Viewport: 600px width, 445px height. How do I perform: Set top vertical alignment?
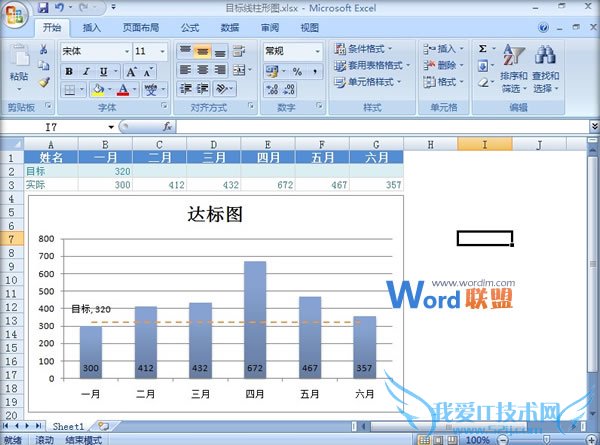coord(186,51)
